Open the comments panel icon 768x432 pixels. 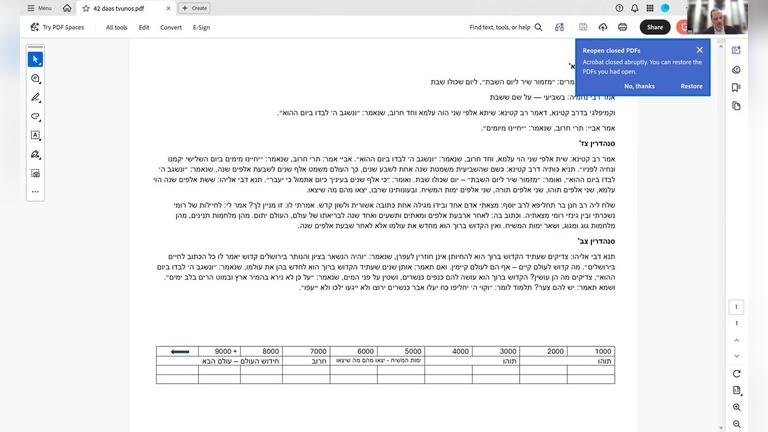click(x=736, y=70)
